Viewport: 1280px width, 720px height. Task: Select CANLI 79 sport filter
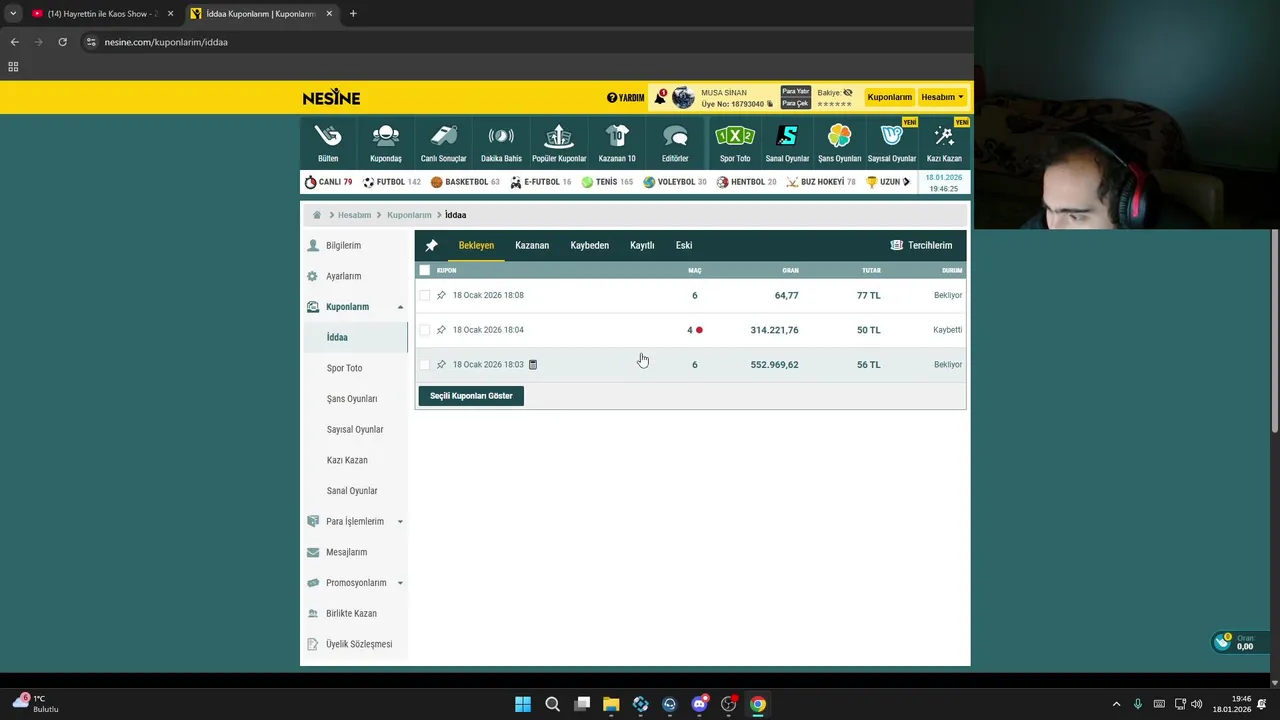(x=328, y=182)
